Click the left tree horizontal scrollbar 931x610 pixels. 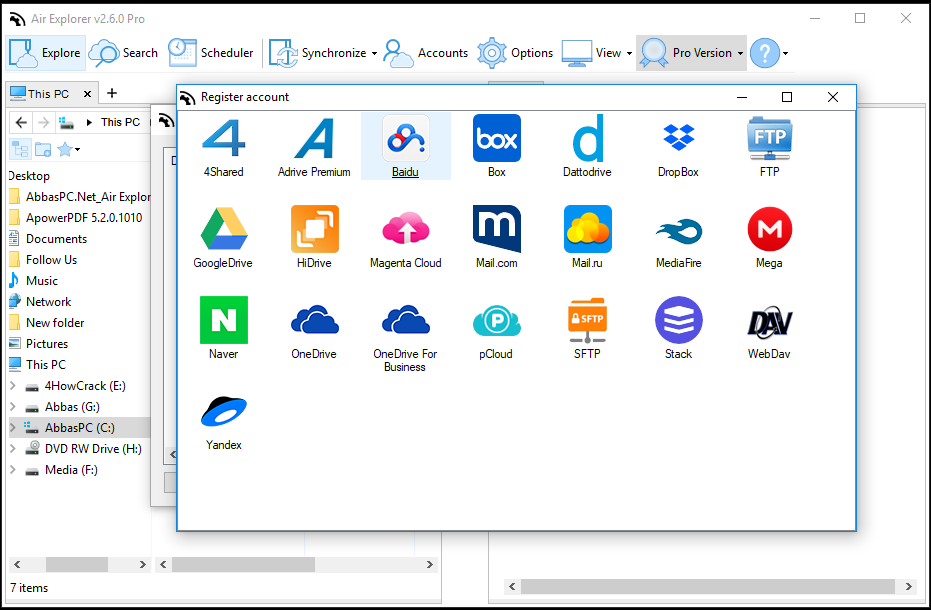click(77, 564)
